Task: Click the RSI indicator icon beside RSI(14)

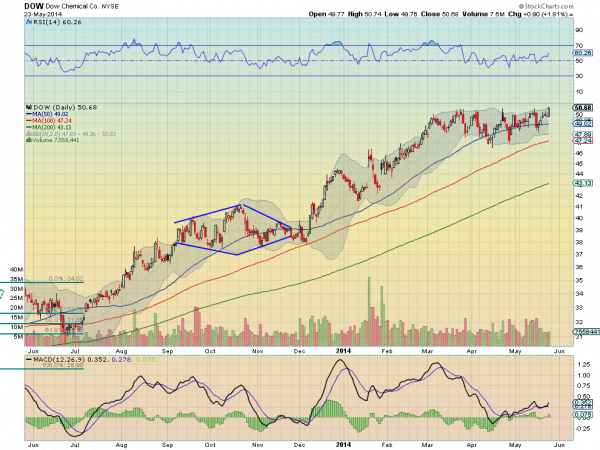Action: click(29, 22)
